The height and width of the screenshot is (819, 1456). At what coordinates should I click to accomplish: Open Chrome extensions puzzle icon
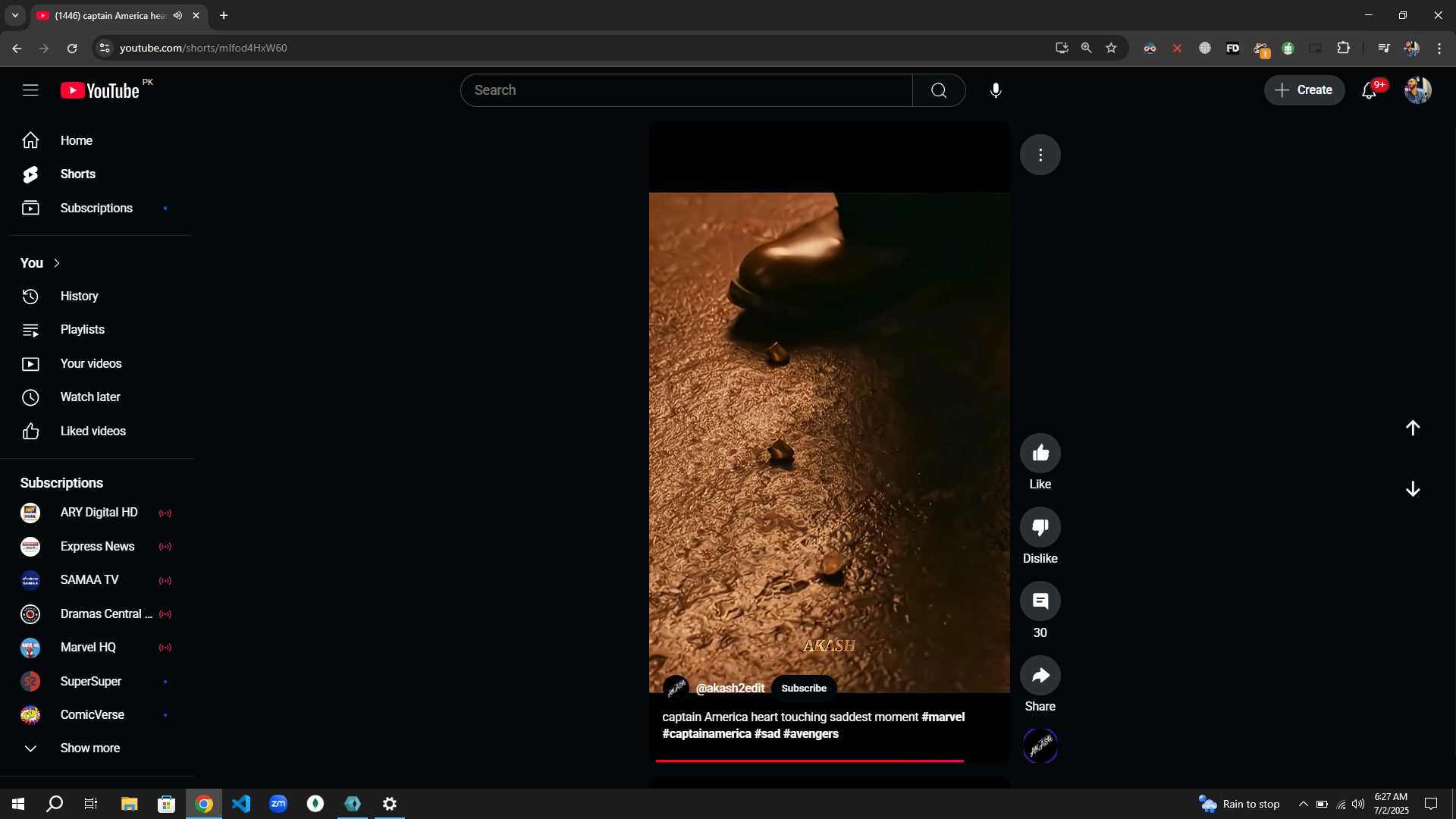pyautogui.click(x=1343, y=48)
